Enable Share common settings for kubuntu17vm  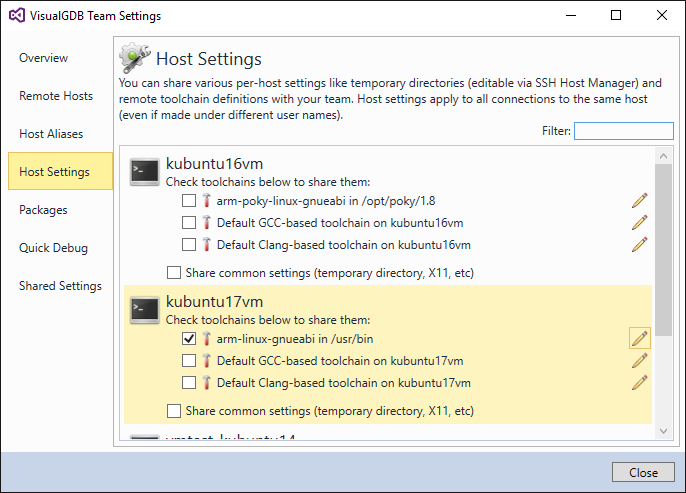[174, 411]
